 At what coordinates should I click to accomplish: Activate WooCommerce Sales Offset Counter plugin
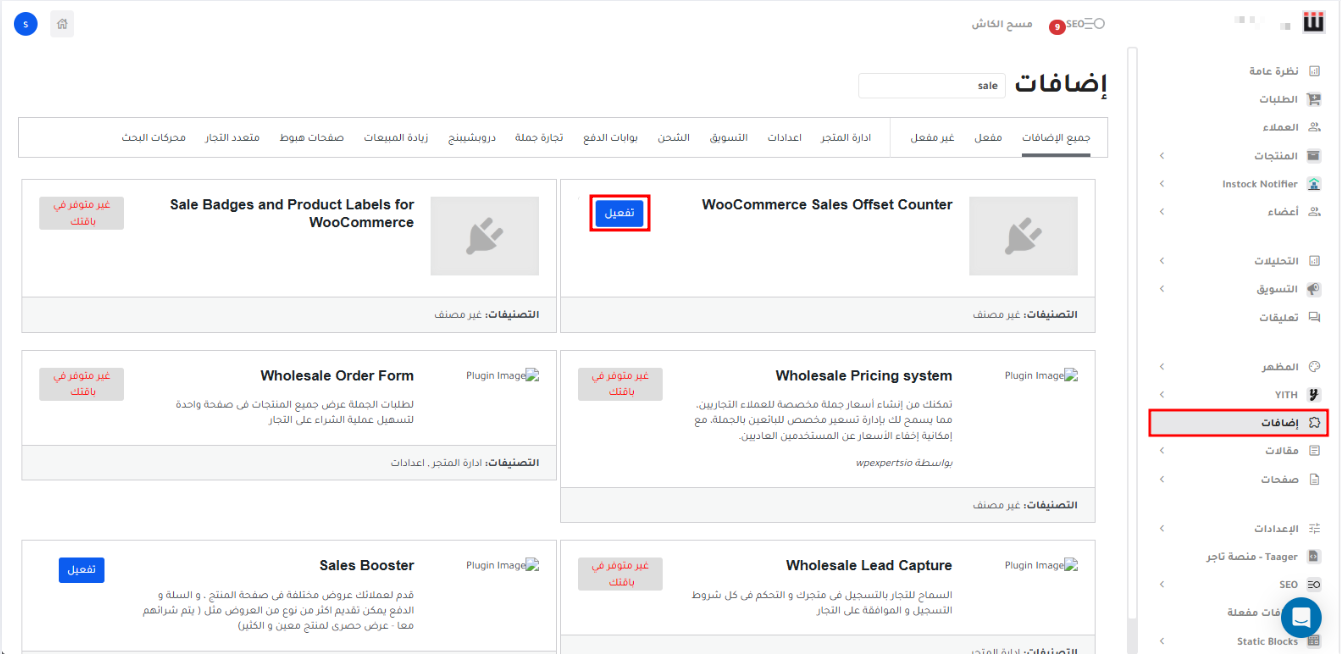pos(619,213)
